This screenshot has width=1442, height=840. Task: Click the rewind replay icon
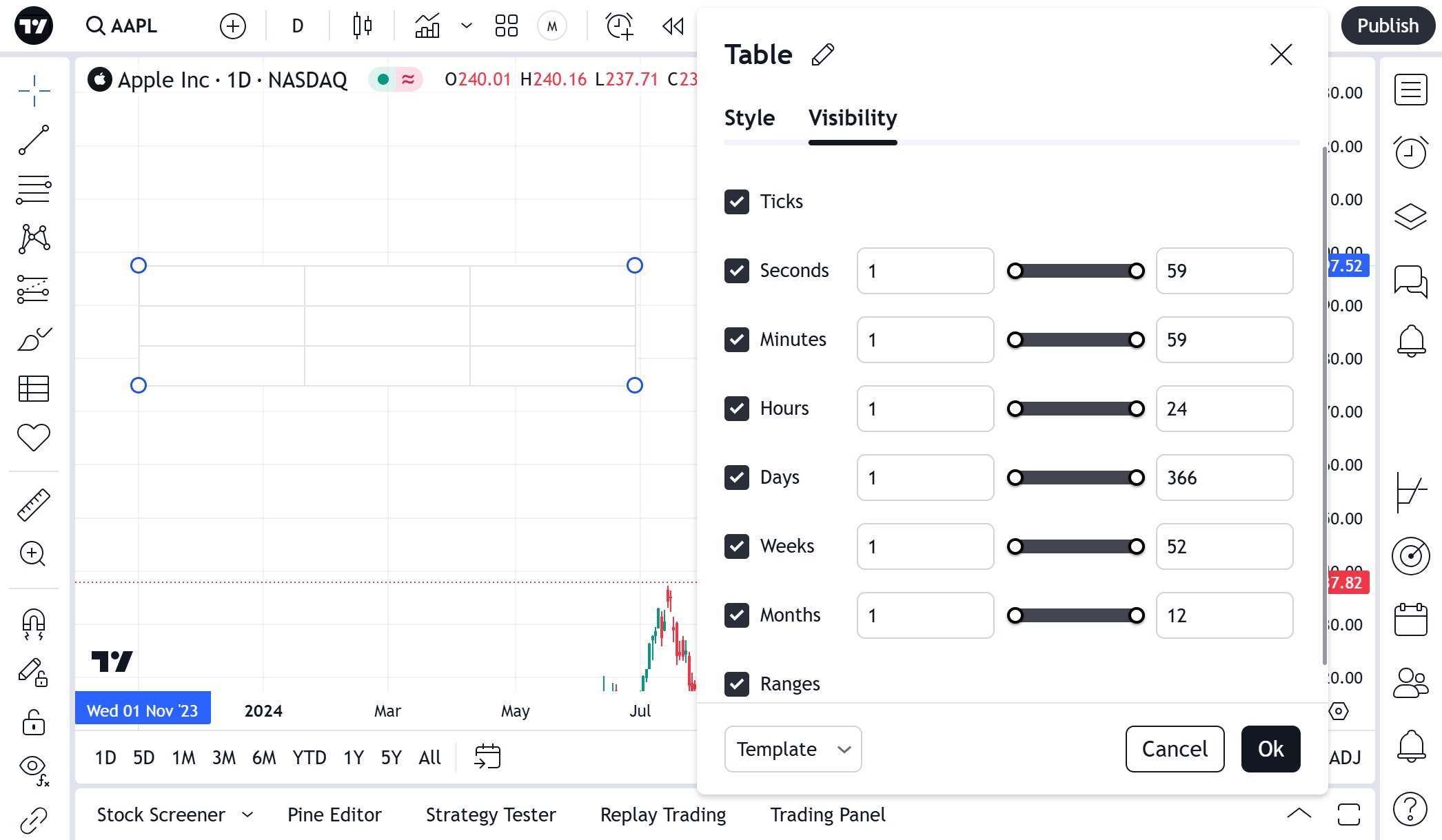pos(672,26)
